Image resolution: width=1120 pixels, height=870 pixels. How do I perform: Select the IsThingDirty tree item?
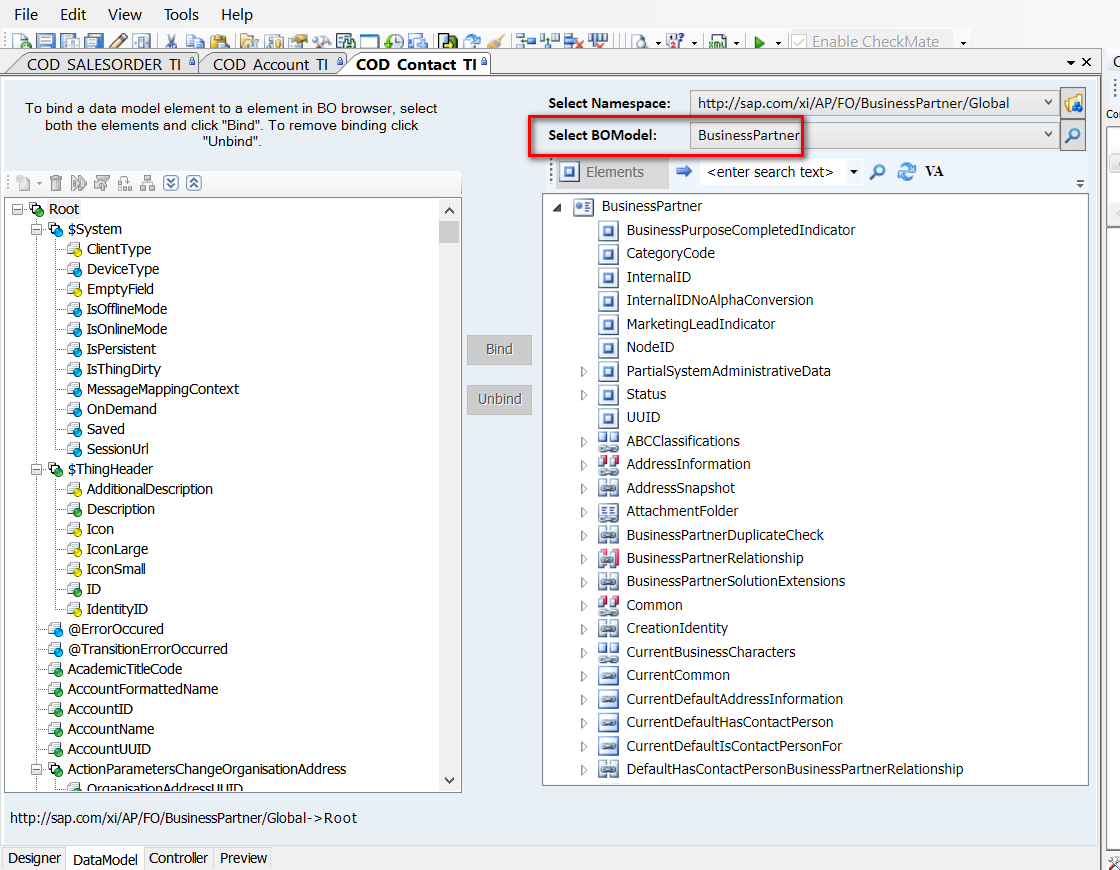coord(124,369)
